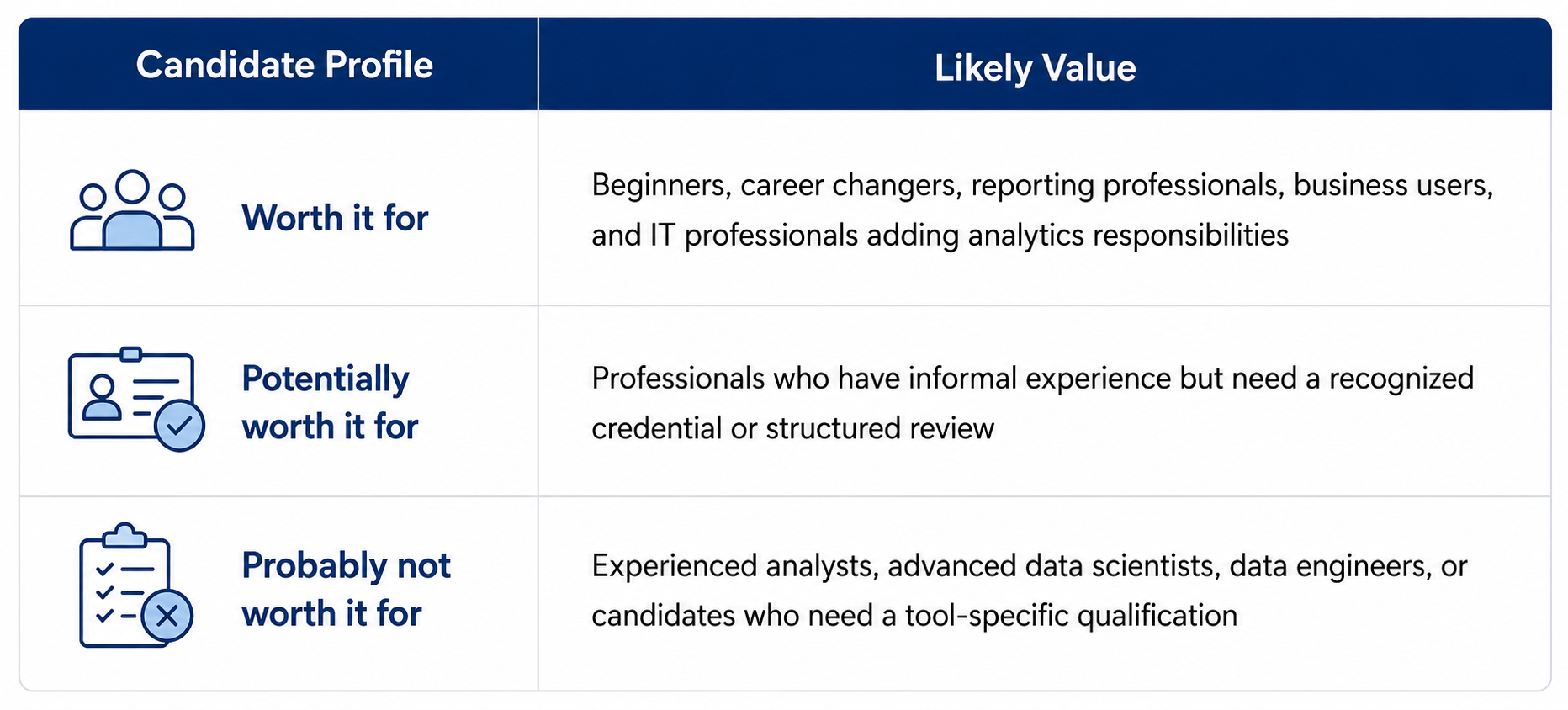Click the text starting 'Beginners, career changers'

point(1042,185)
